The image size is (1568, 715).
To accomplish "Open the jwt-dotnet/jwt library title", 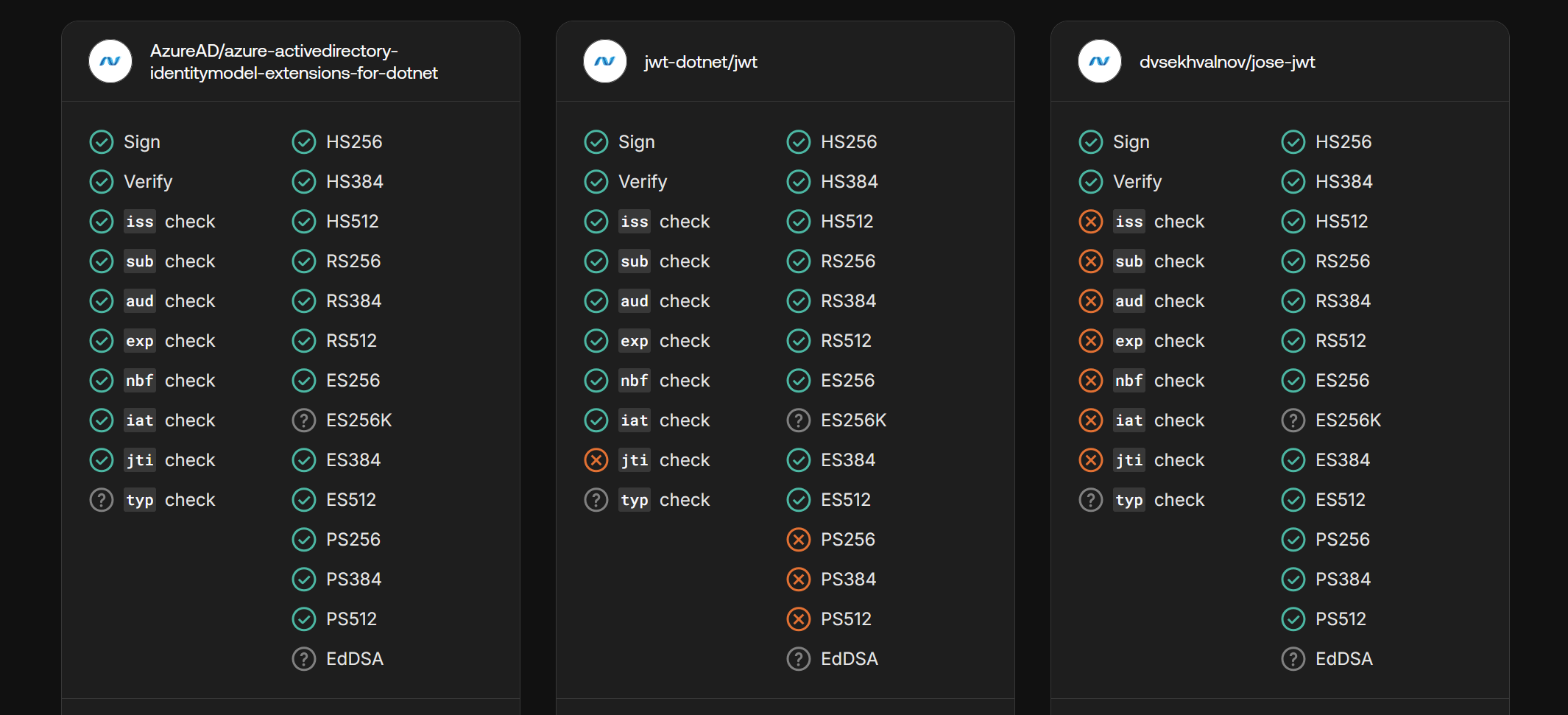I will click(701, 62).
